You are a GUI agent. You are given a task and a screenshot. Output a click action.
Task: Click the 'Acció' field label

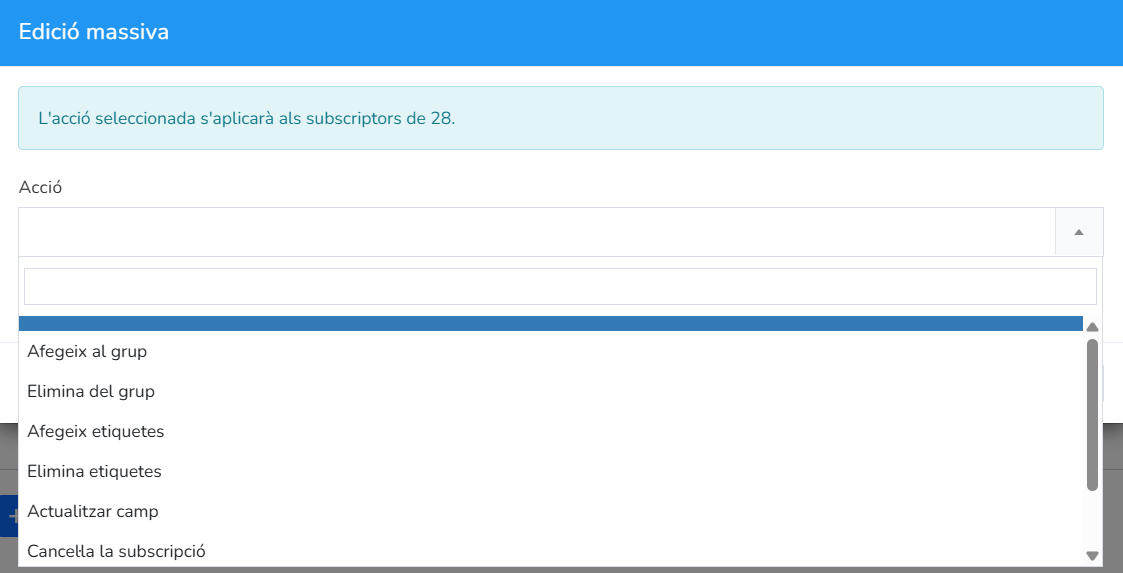40,188
